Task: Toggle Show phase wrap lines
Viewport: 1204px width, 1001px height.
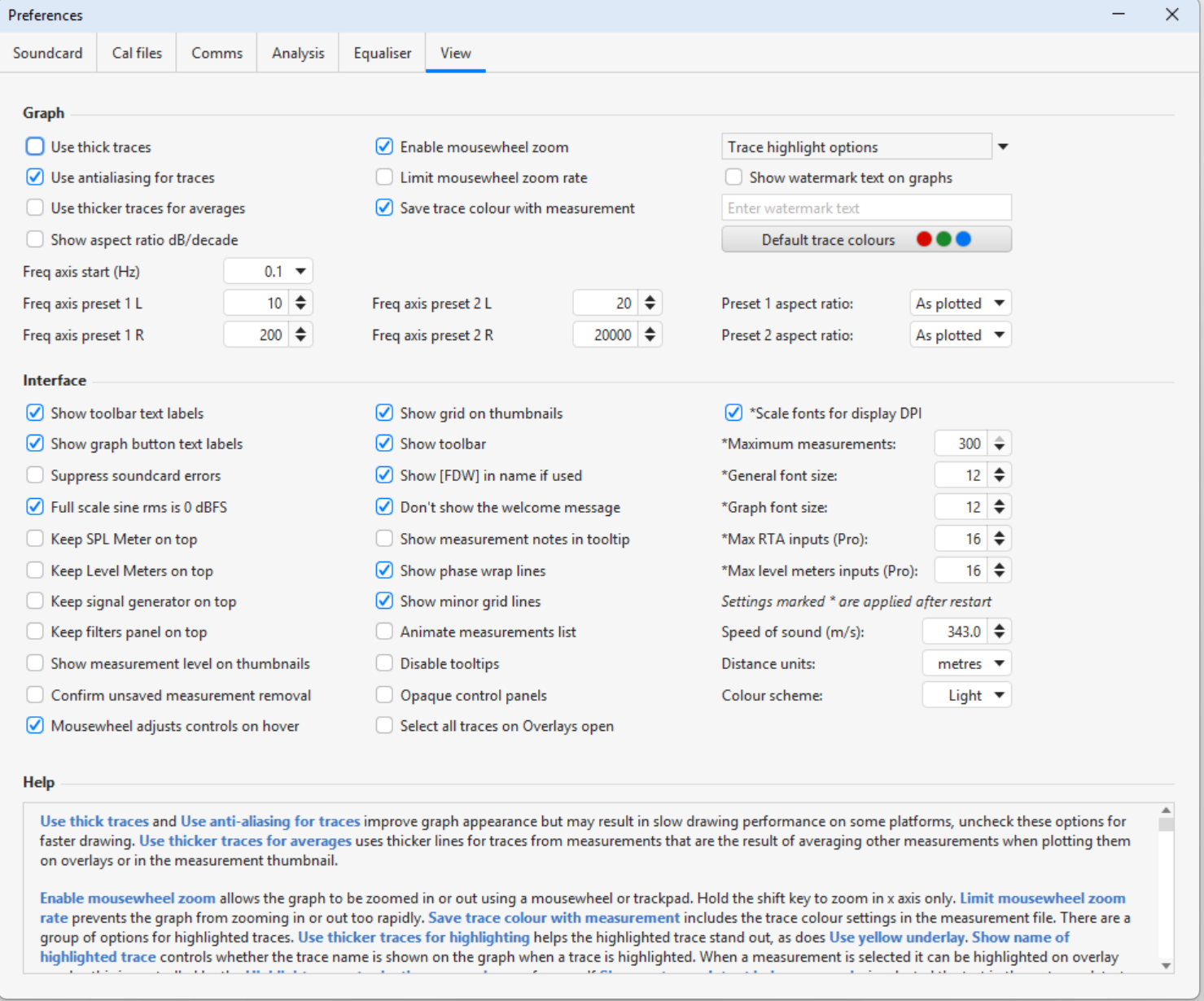Action: pos(384,570)
